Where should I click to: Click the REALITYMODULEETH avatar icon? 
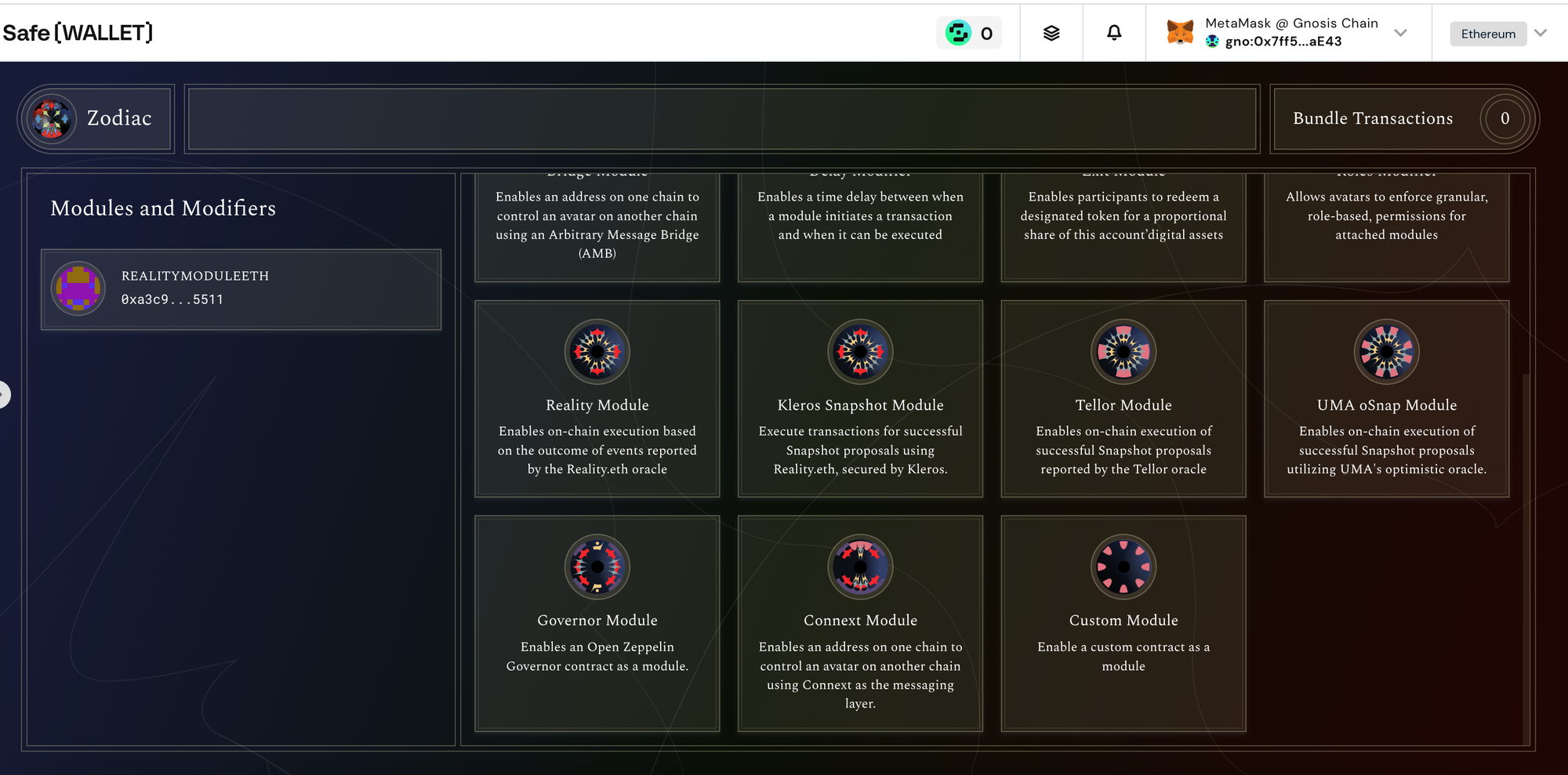tap(78, 288)
